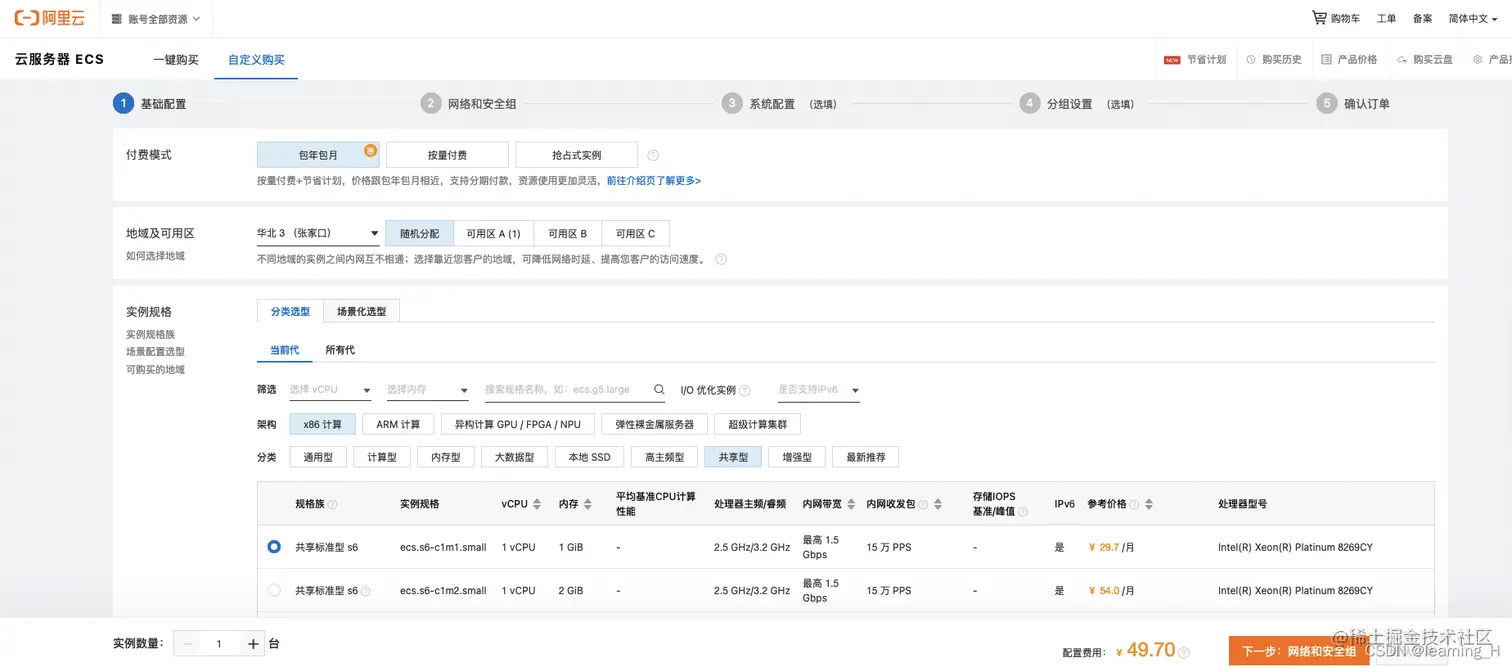Viewport: 1512px width, 667px height.
Task: Sort table by 参考价格 column
Action: (x=1150, y=504)
